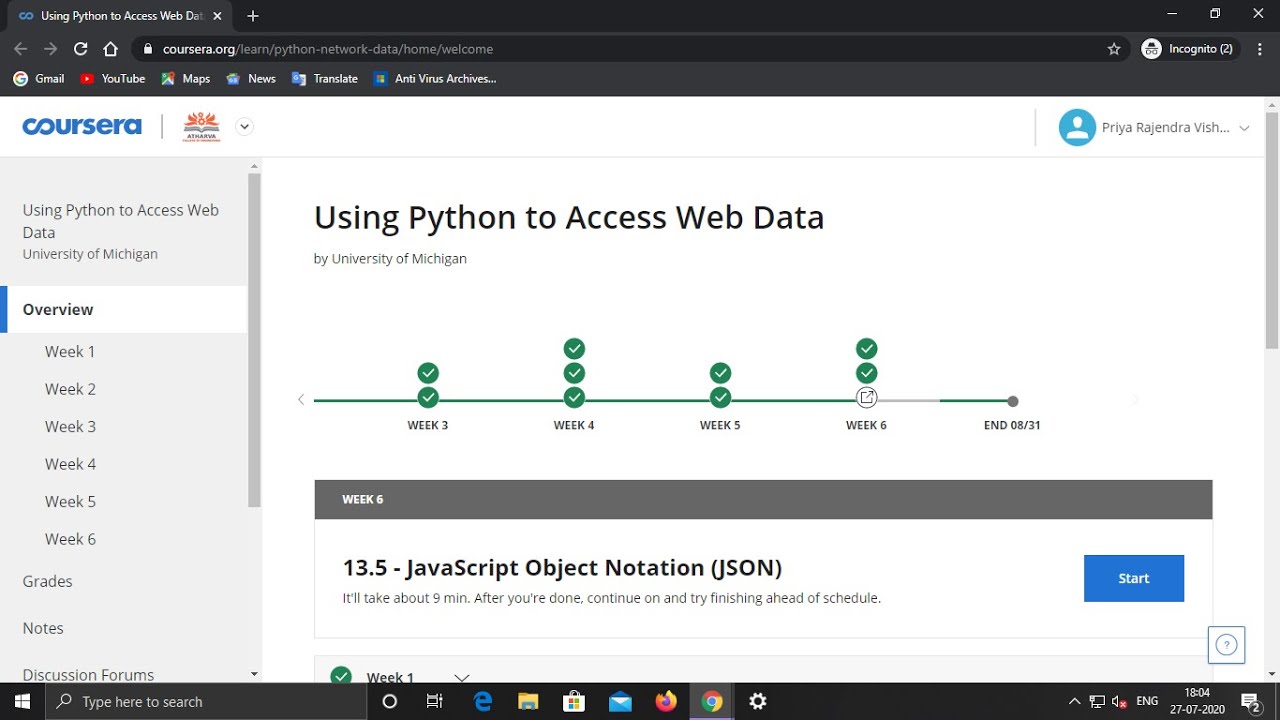
Task: Close the Using Python tab
Action: [217, 16]
